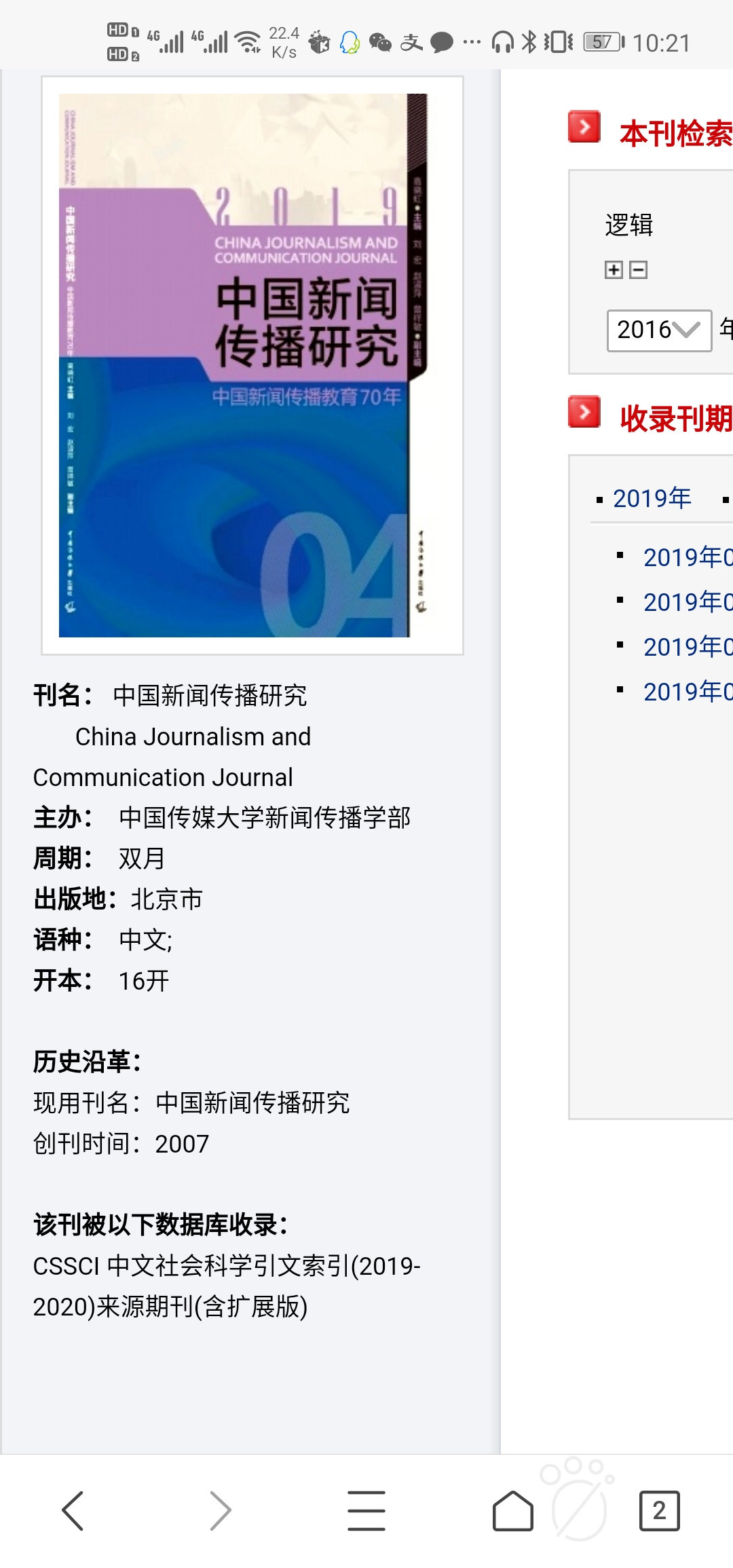The image size is (733, 1568).
Task: Open the first 2019年 issue link
Action: pyautogui.click(x=687, y=557)
